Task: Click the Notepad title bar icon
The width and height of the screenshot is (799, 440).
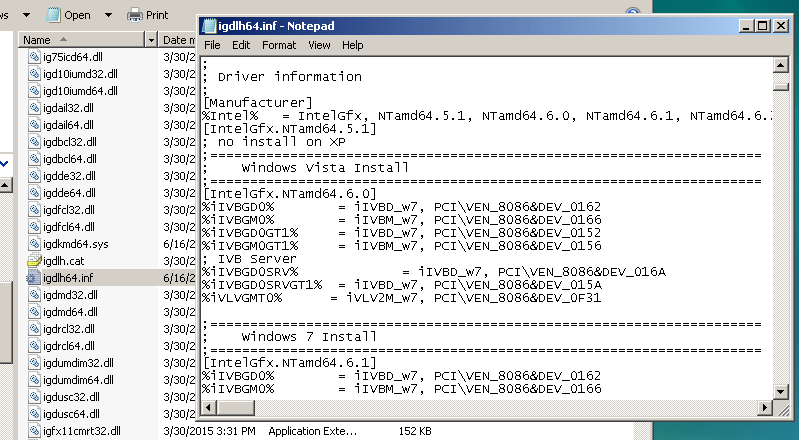Action: 208,27
